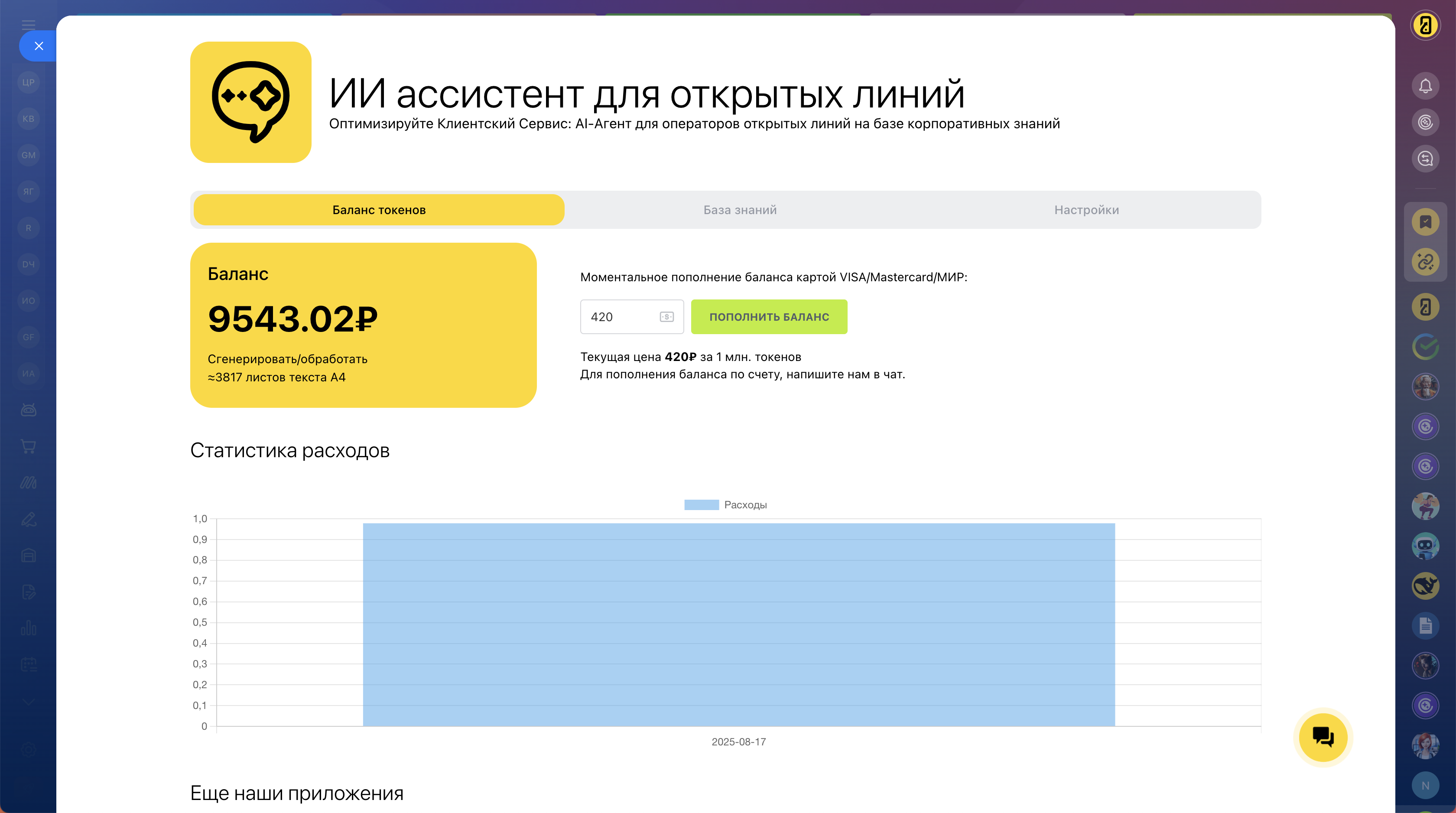Image resolution: width=1456 pixels, height=813 pixels.
Task: Open the Настройки tab
Action: (1086, 210)
